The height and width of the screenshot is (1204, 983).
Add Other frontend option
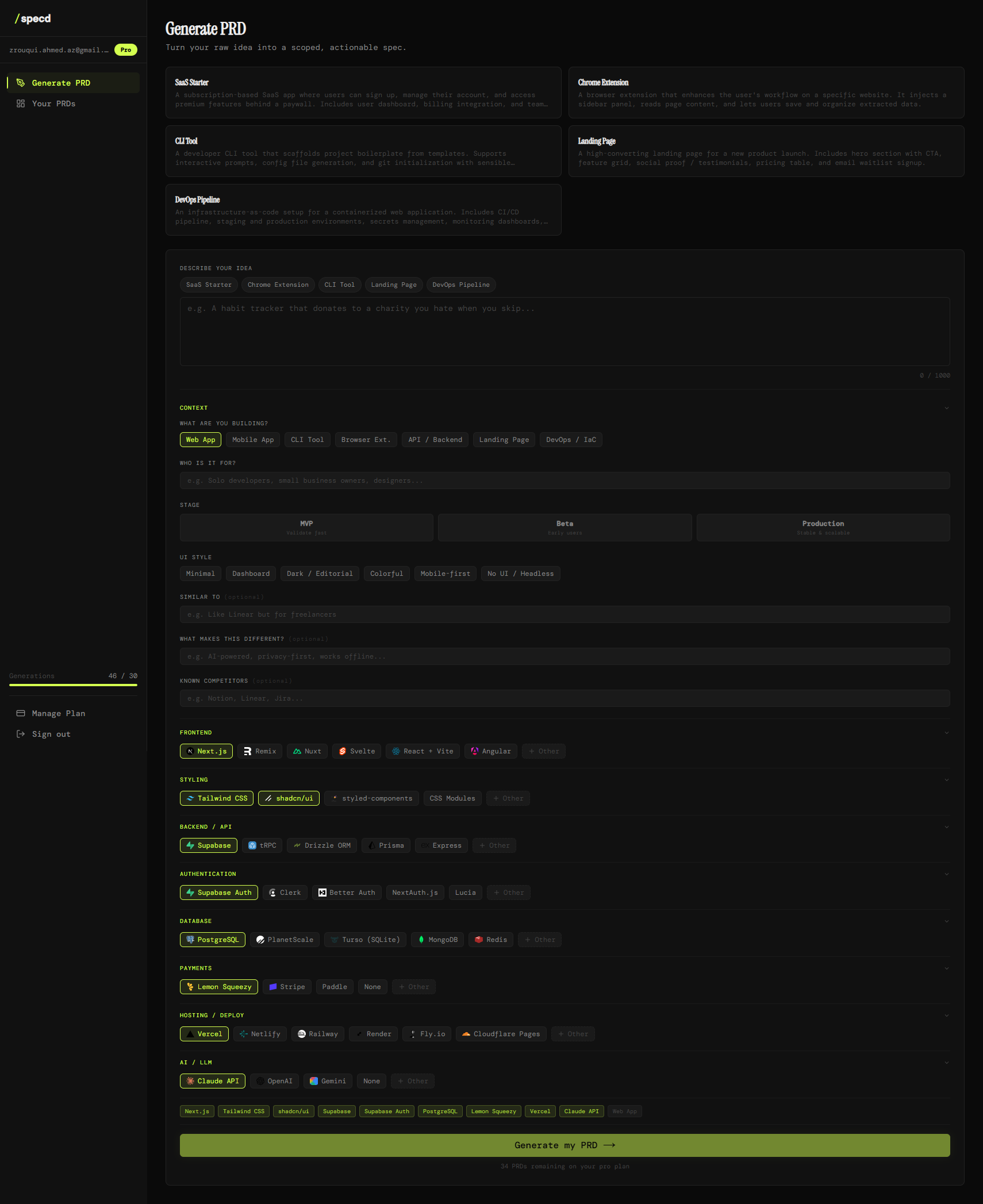click(x=544, y=751)
